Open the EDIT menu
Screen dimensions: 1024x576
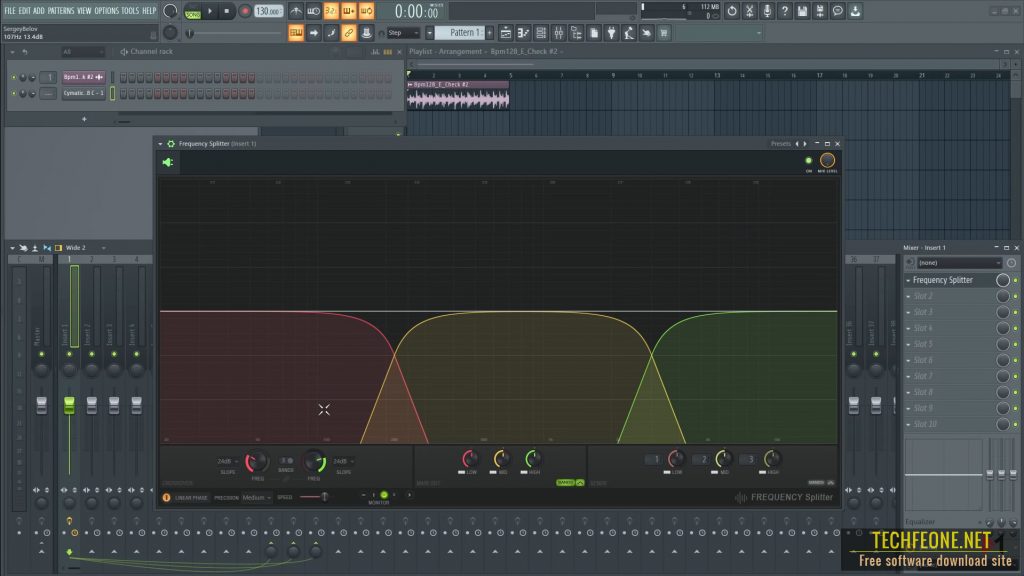point(24,10)
